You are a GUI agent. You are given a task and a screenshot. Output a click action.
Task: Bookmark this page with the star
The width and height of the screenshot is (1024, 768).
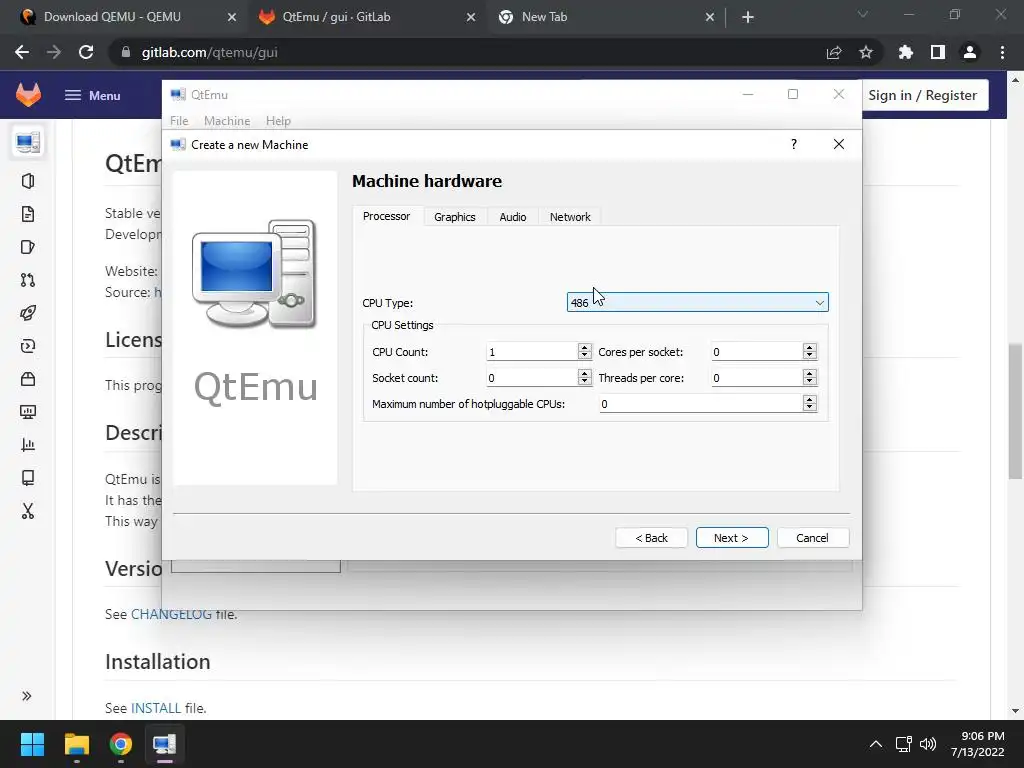coord(866,52)
